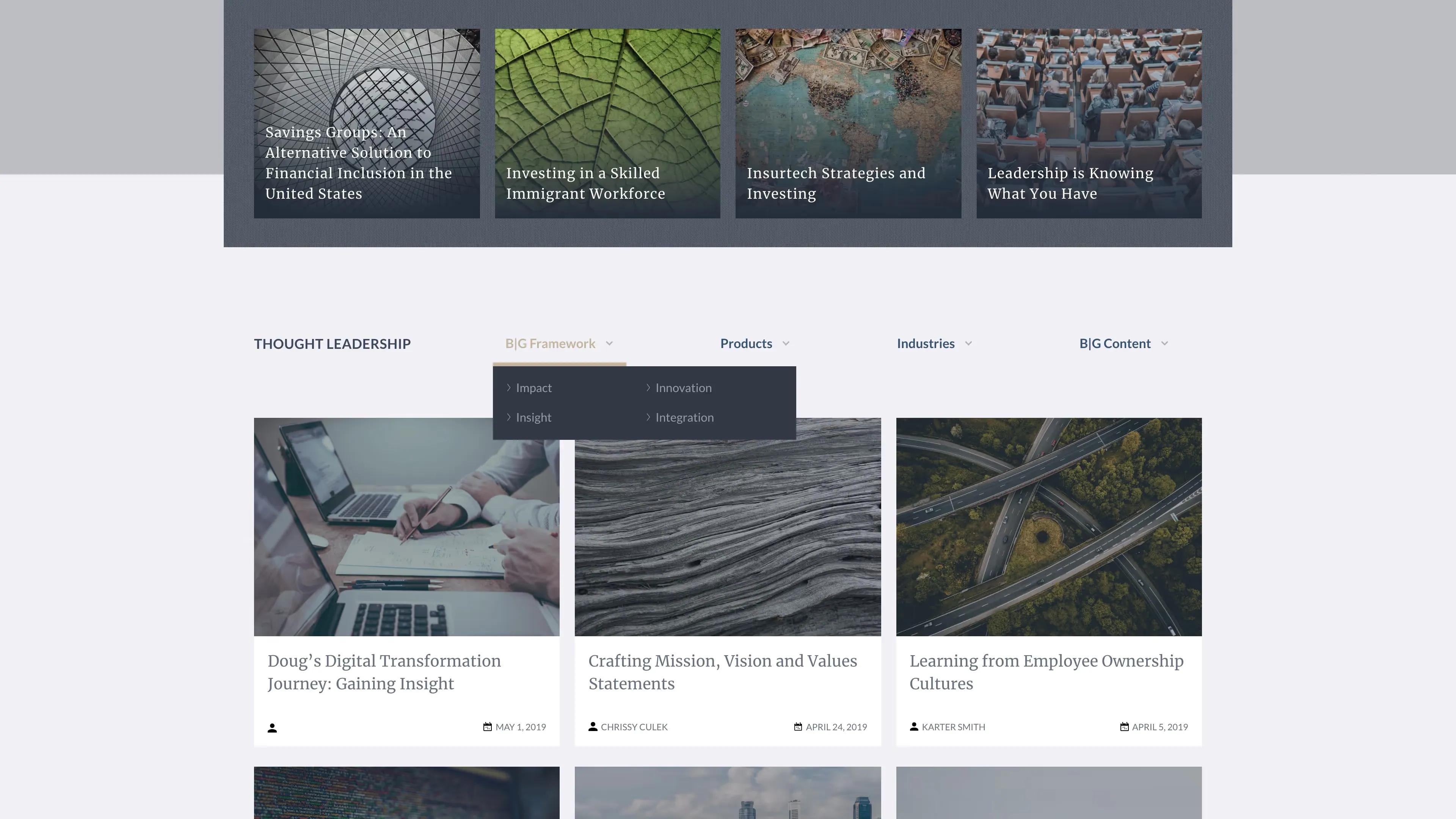
Task: Open the Insurtech Strategies and Investing card
Action: pyautogui.click(x=848, y=123)
